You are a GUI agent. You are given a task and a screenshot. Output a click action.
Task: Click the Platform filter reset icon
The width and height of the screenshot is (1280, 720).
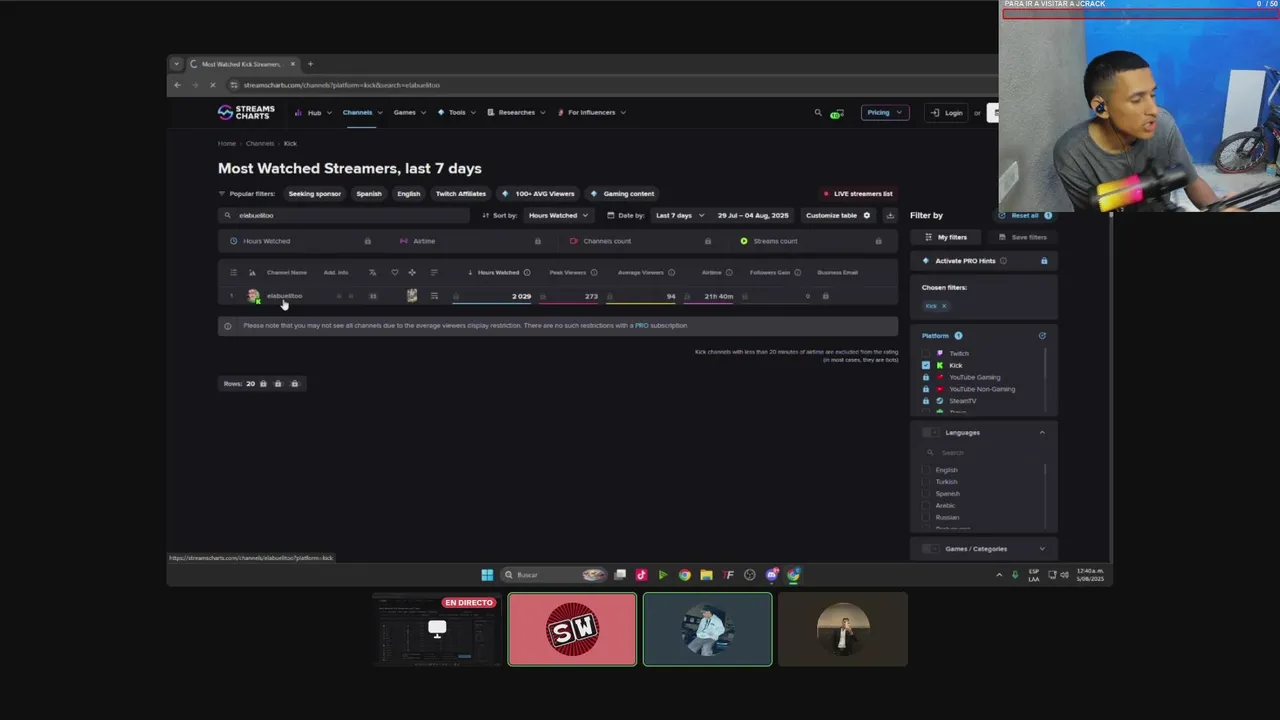tap(1042, 336)
